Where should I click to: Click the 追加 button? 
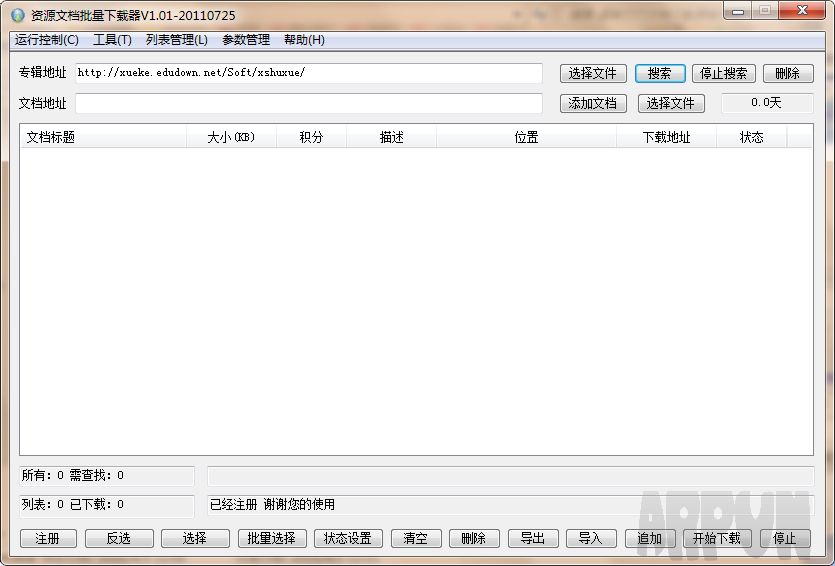(x=650, y=538)
